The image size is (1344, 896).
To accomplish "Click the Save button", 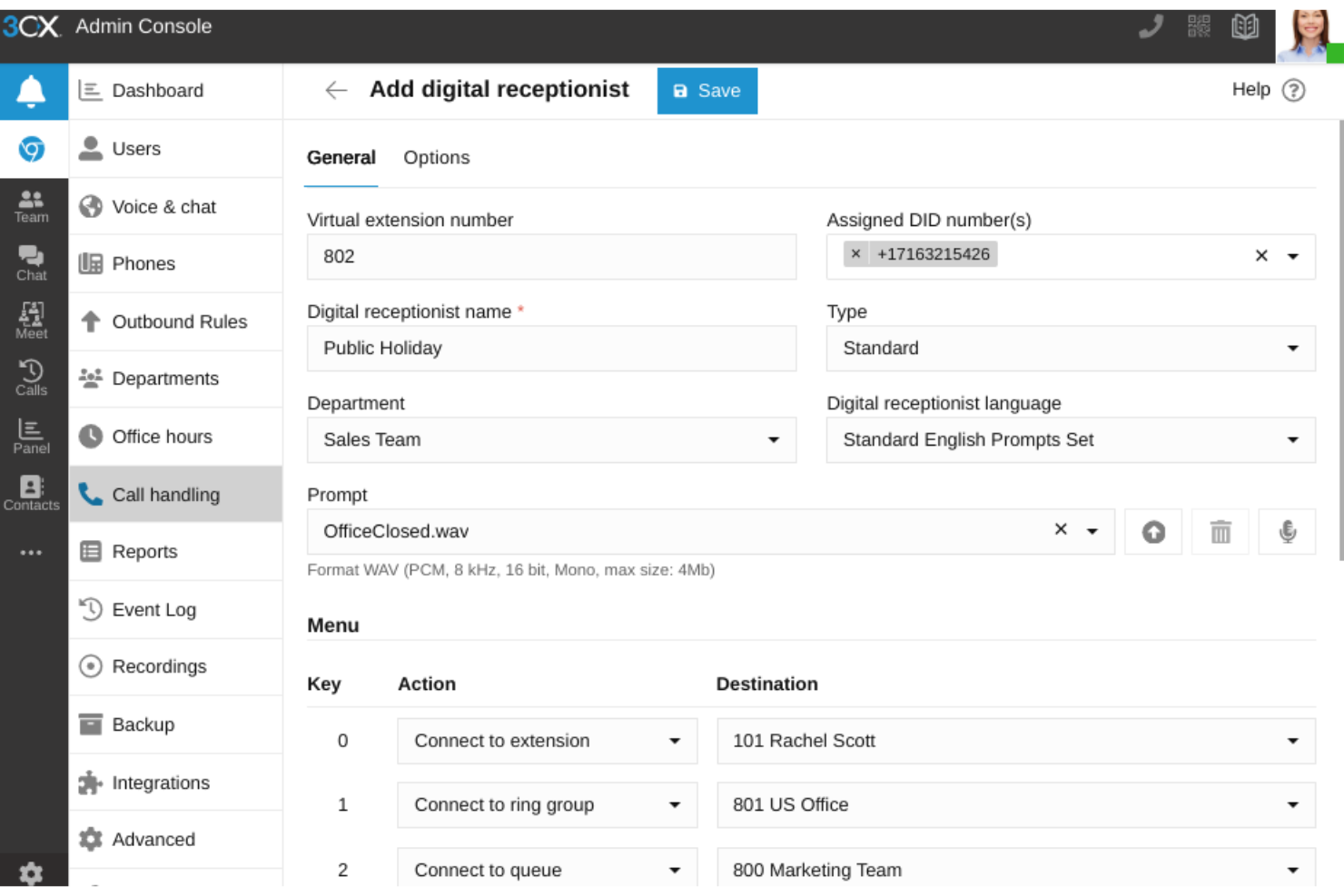I will coord(707,90).
